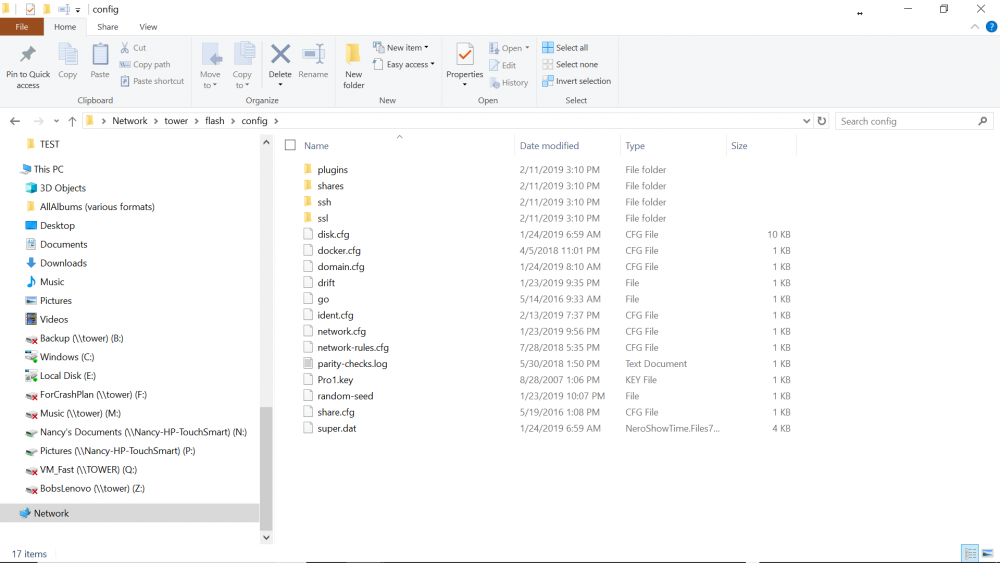
Task: Click Invert selection in ribbon
Action: tap(577, 81)
